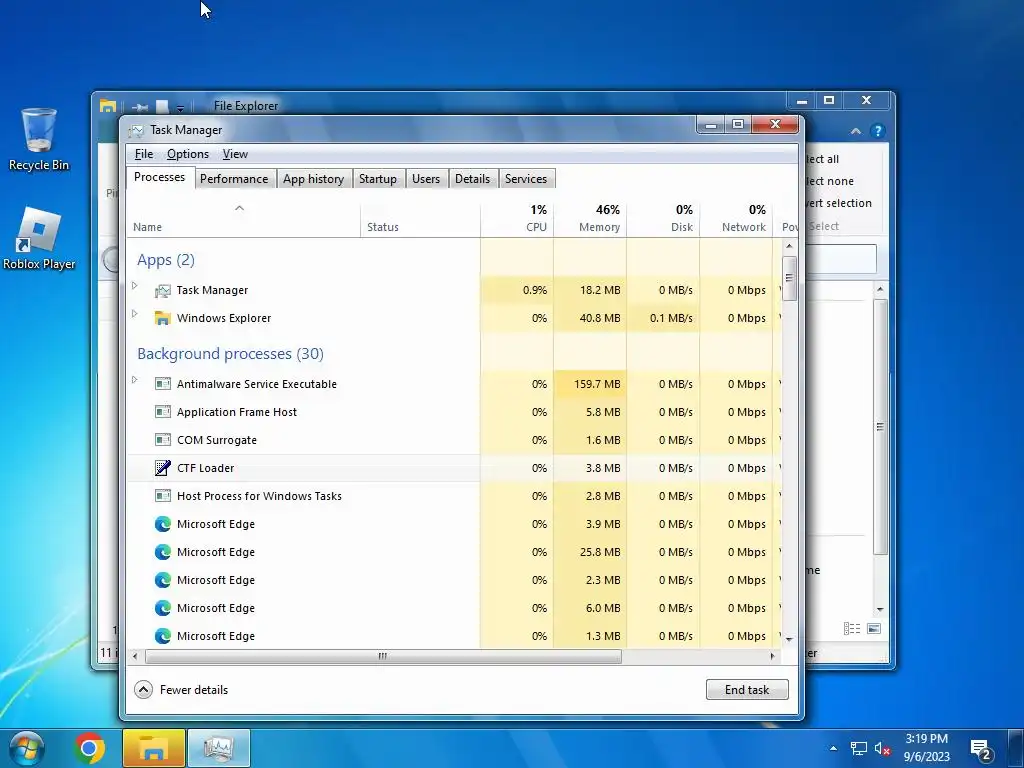The image size is (1024, 768).
Task: Collapse the File Explorer ribbon chevron
Action: pos(856,131)
